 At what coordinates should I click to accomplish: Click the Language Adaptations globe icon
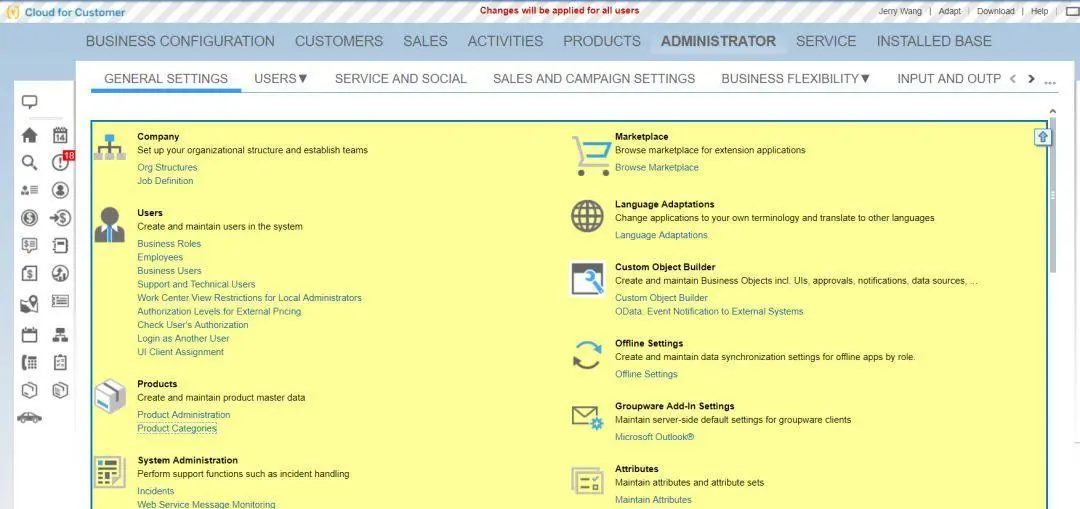pyautogui.click(x=588, y=216)
